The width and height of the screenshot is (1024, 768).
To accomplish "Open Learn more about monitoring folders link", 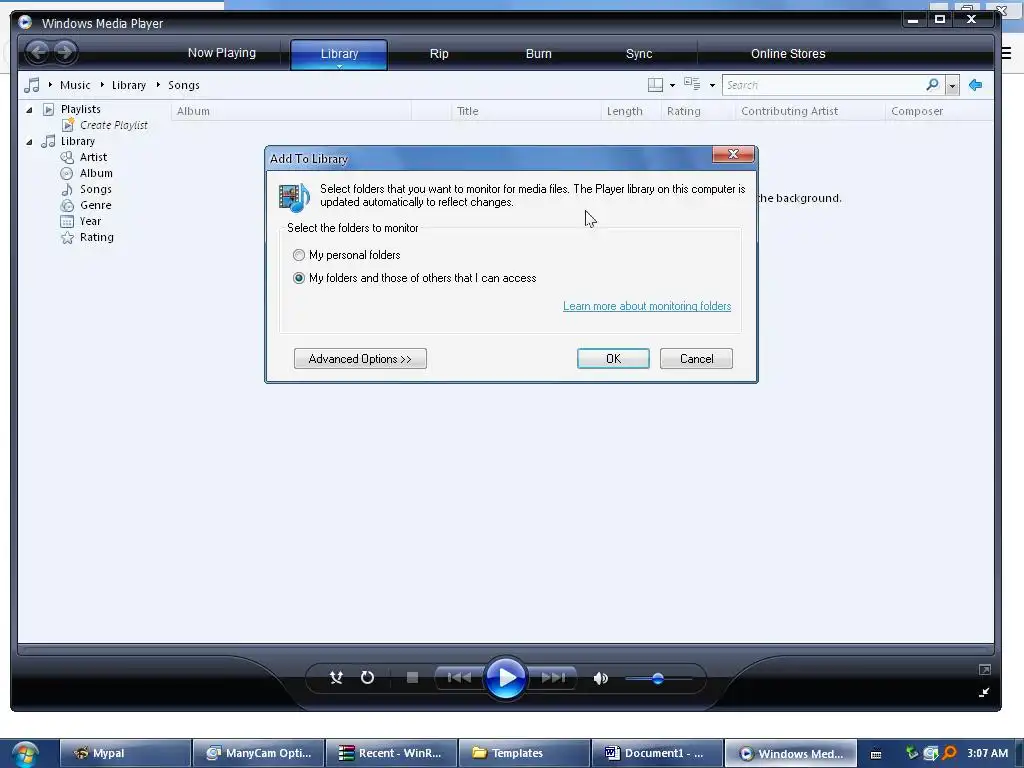I will point(647,306).
